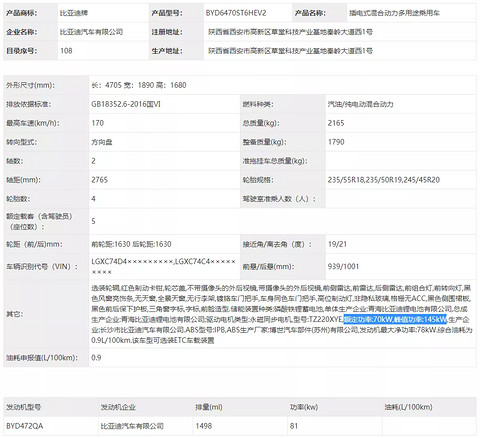
Task: Click motor model 'TZ220XYE' in remarks
Action: 325,319
